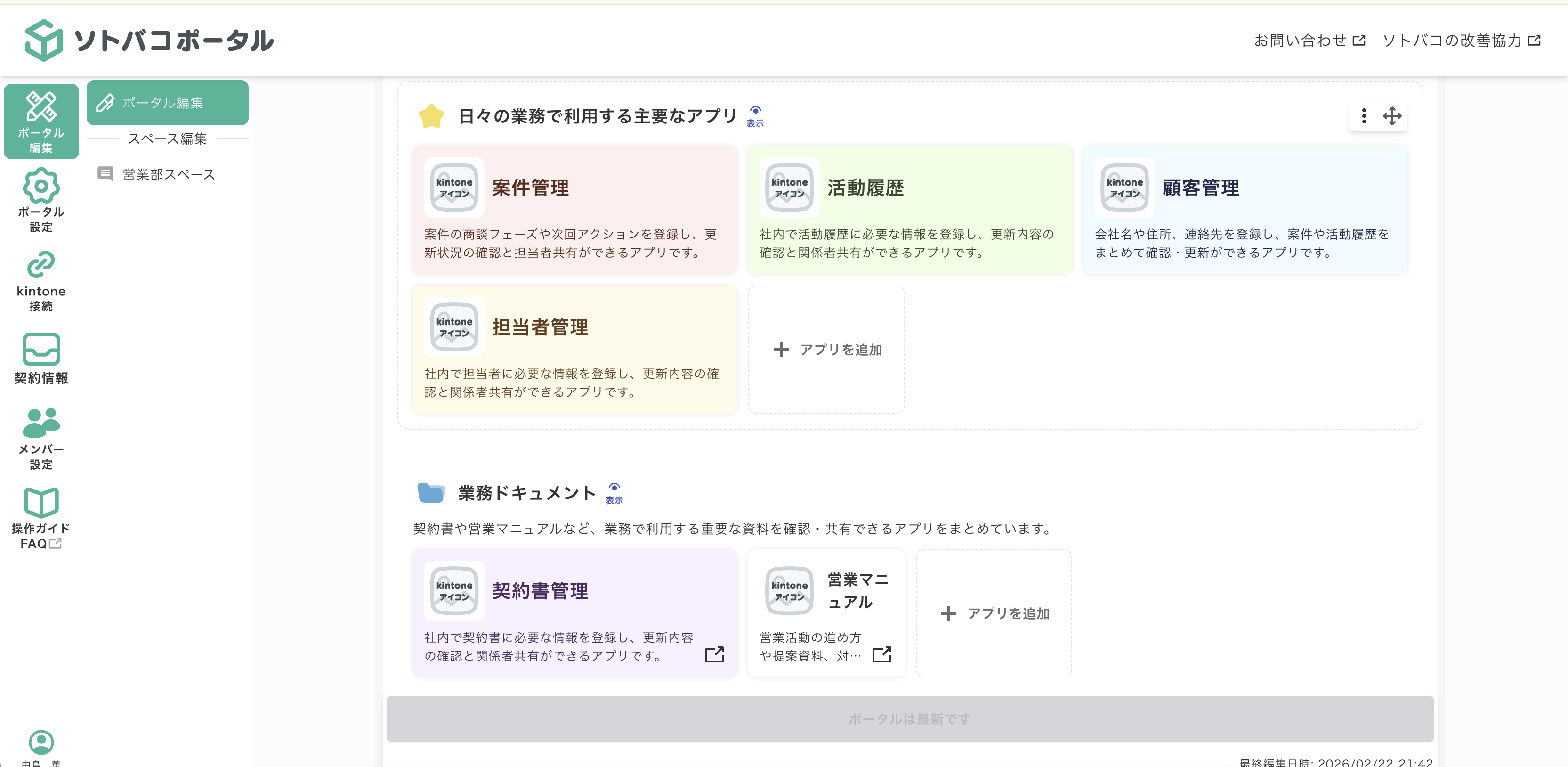Grab the move handle icon on the section header

tap(1393, 116)
